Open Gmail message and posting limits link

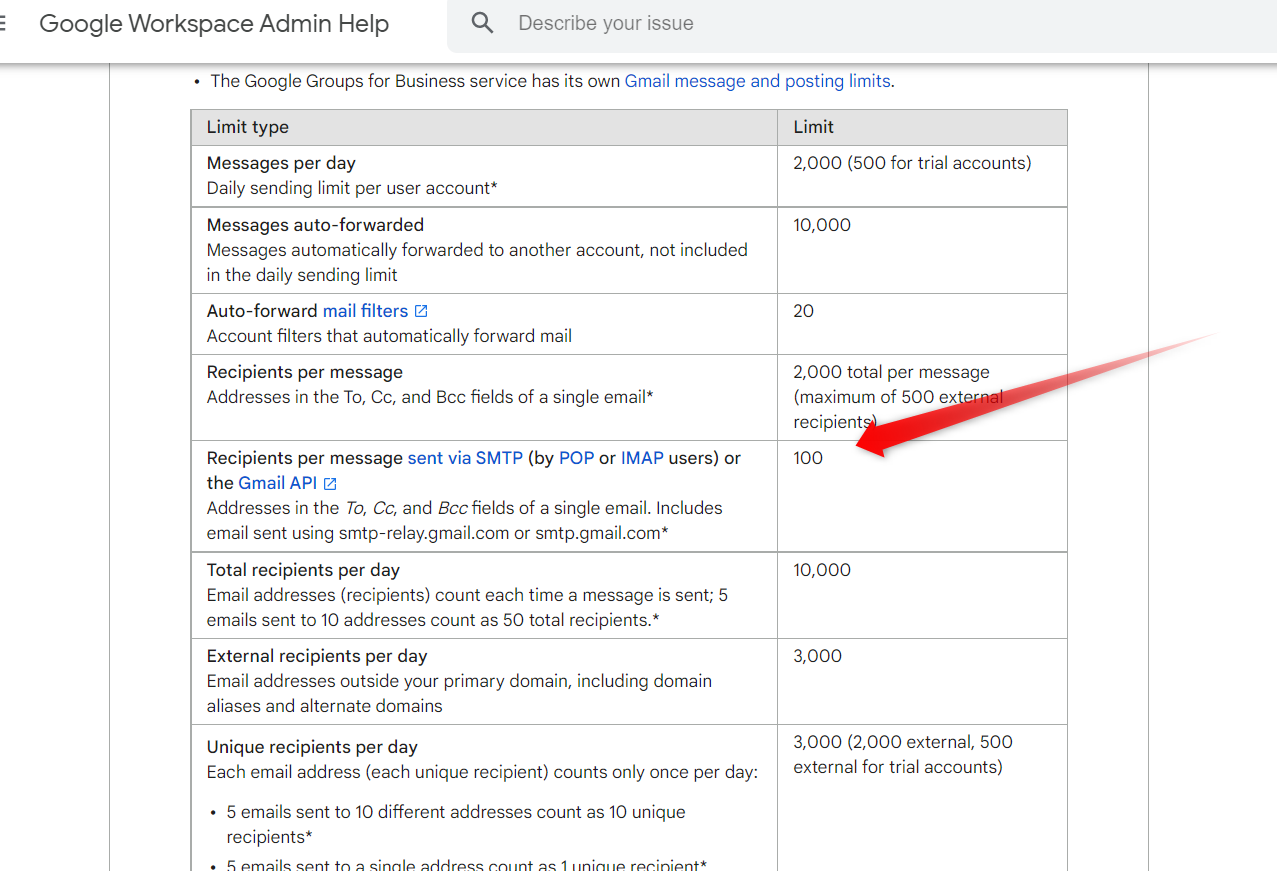point(757,81)
